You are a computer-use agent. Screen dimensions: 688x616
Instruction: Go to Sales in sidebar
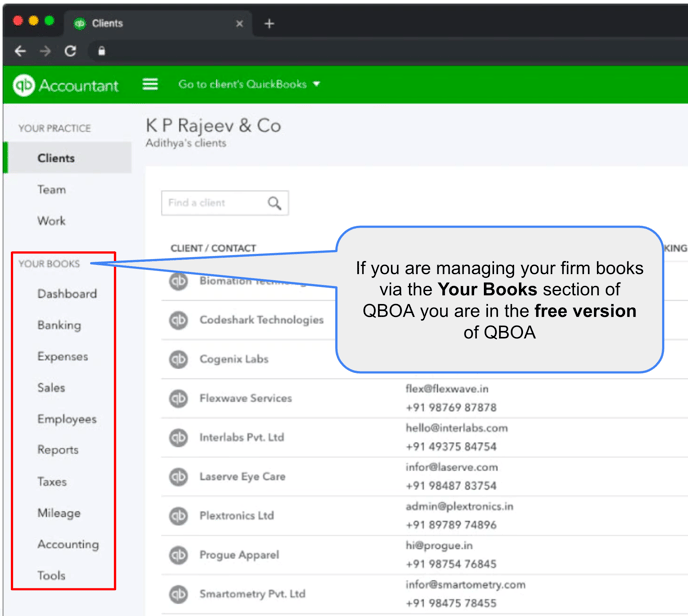(x=51, y=387)
